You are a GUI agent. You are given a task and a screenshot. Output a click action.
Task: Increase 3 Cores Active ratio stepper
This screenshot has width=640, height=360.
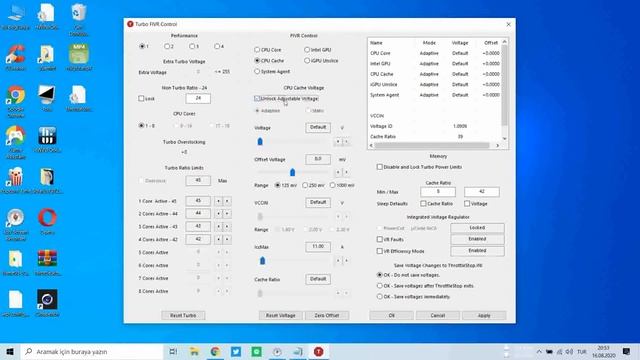click(227, 227)
